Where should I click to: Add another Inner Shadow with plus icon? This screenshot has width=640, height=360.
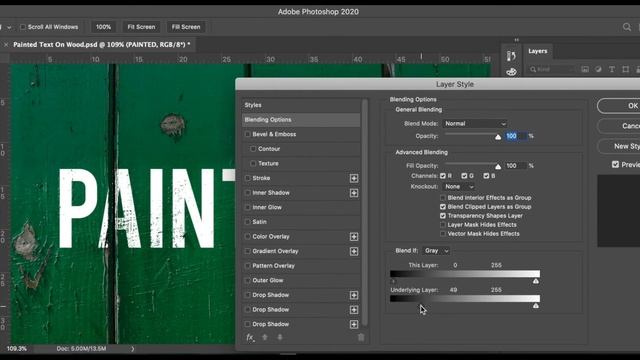(x=354, y=193)
